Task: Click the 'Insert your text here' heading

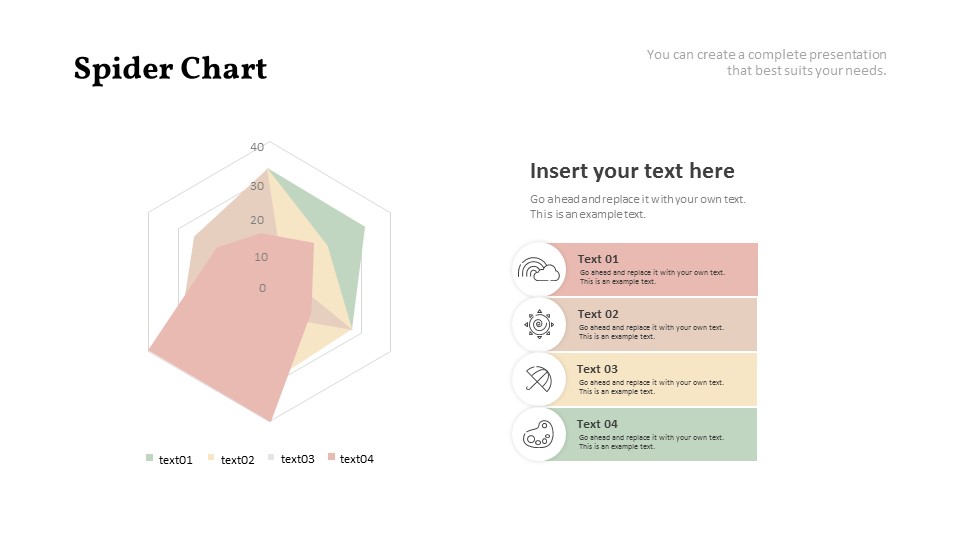Action: [x=632, y=171]
